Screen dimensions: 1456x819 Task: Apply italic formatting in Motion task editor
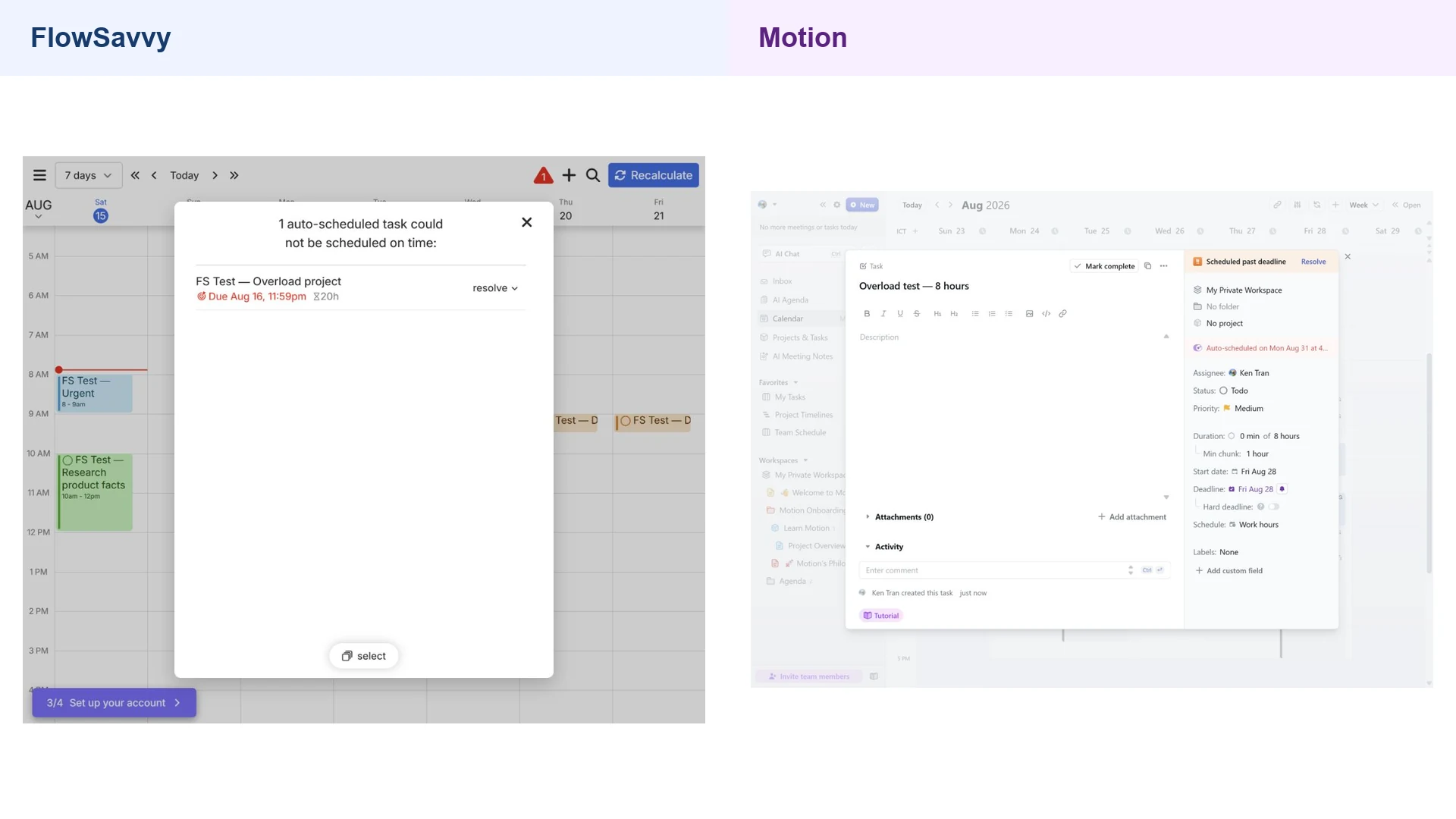click(x=883, y=313)
